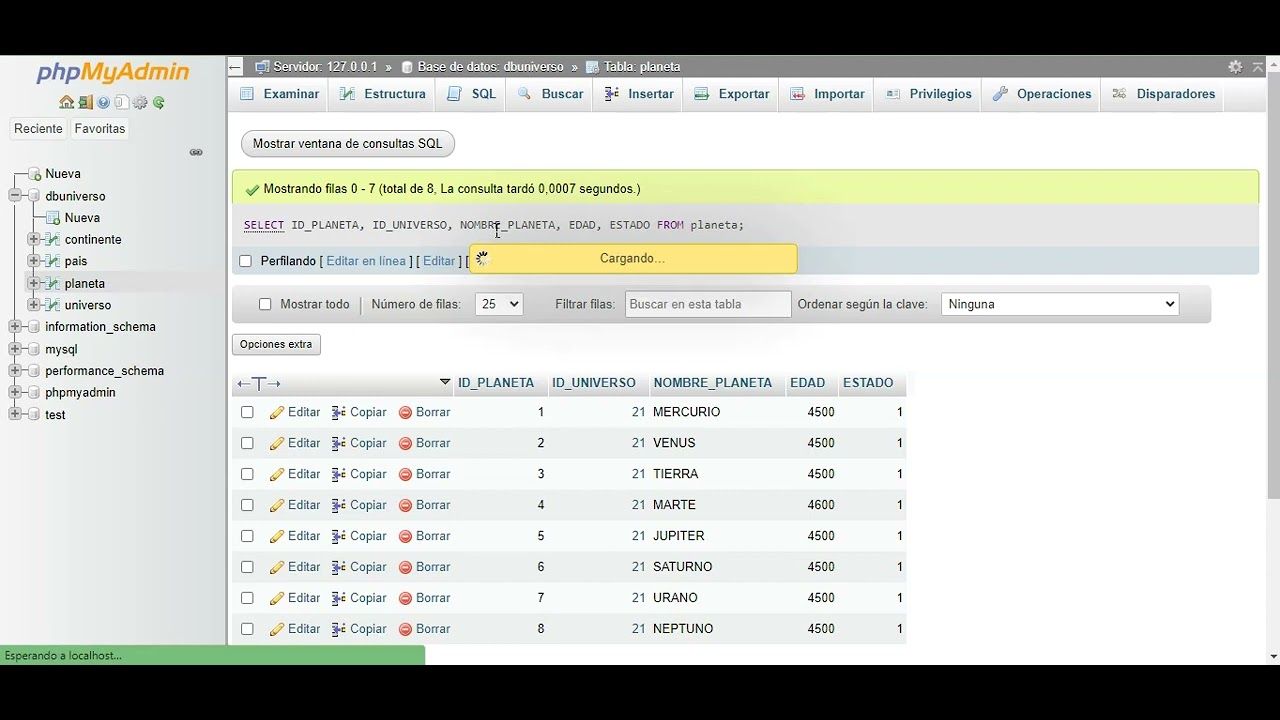Open phpMyAdmin documentation help icon
1280x720 pixels.
point(103,102)
